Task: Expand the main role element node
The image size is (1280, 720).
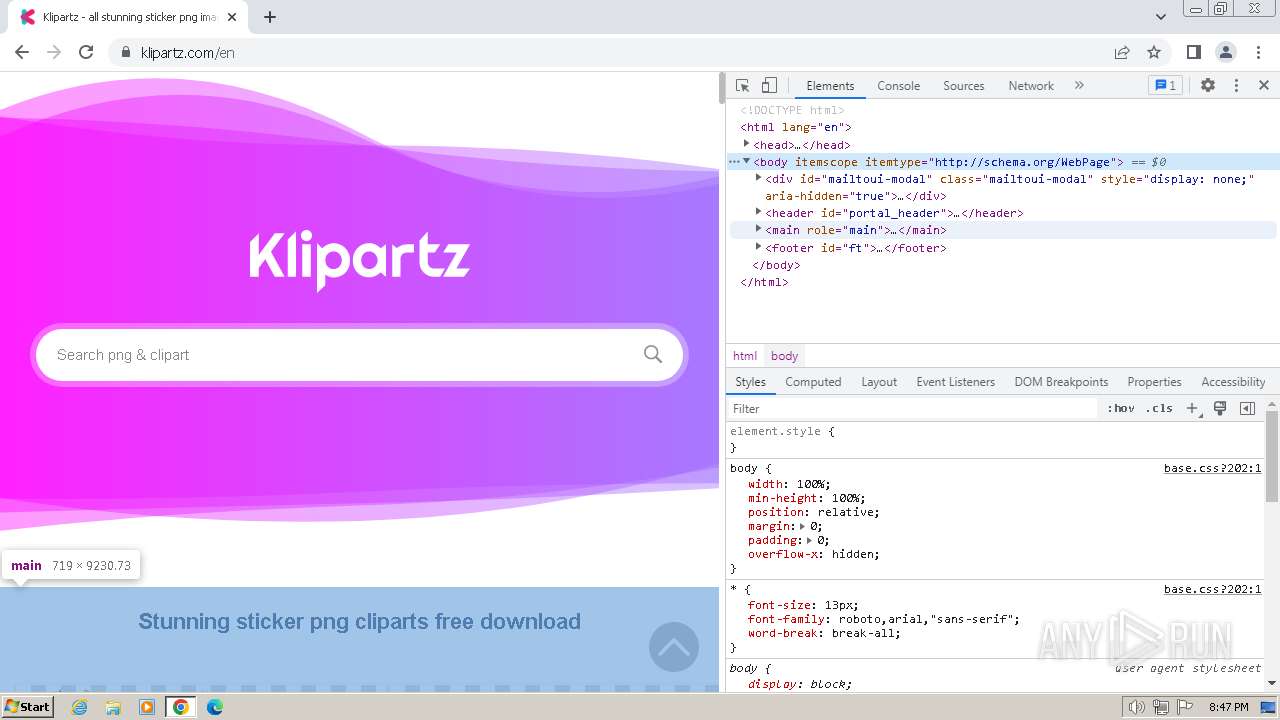Action: point(758,229)
